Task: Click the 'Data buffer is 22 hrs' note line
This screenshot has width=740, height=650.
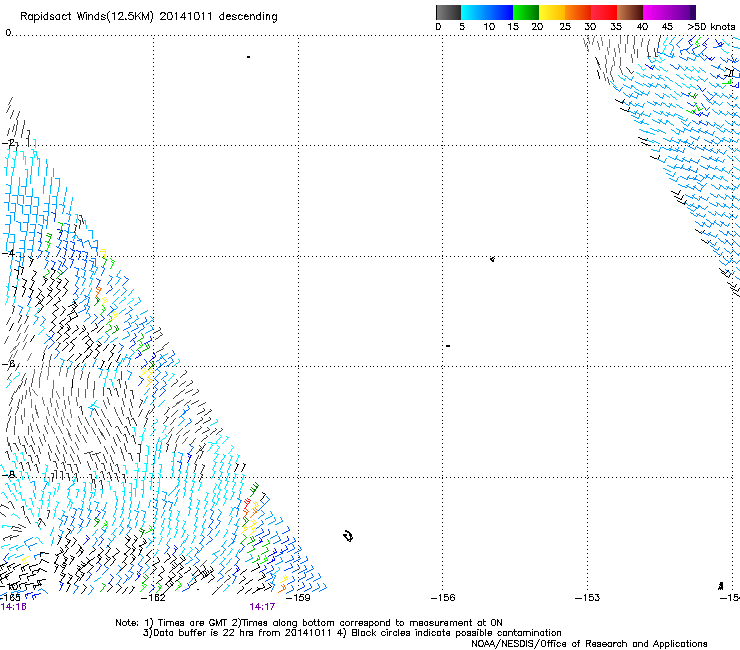Action: coord(352,633)
